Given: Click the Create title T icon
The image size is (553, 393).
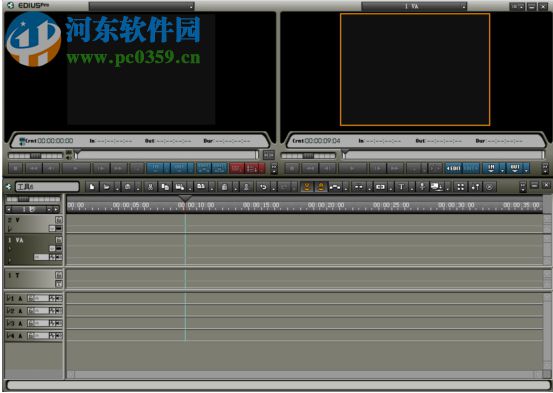Looking at the screenshot, I should tap(401, 187).
